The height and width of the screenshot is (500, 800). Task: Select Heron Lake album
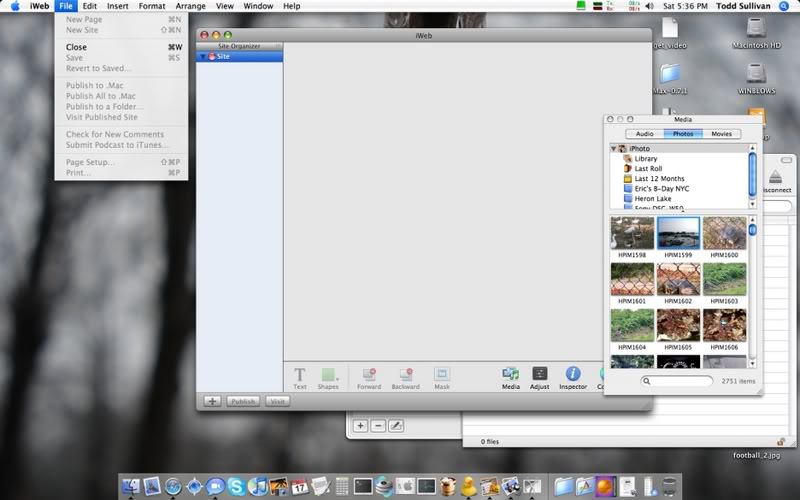coord(653,198)
